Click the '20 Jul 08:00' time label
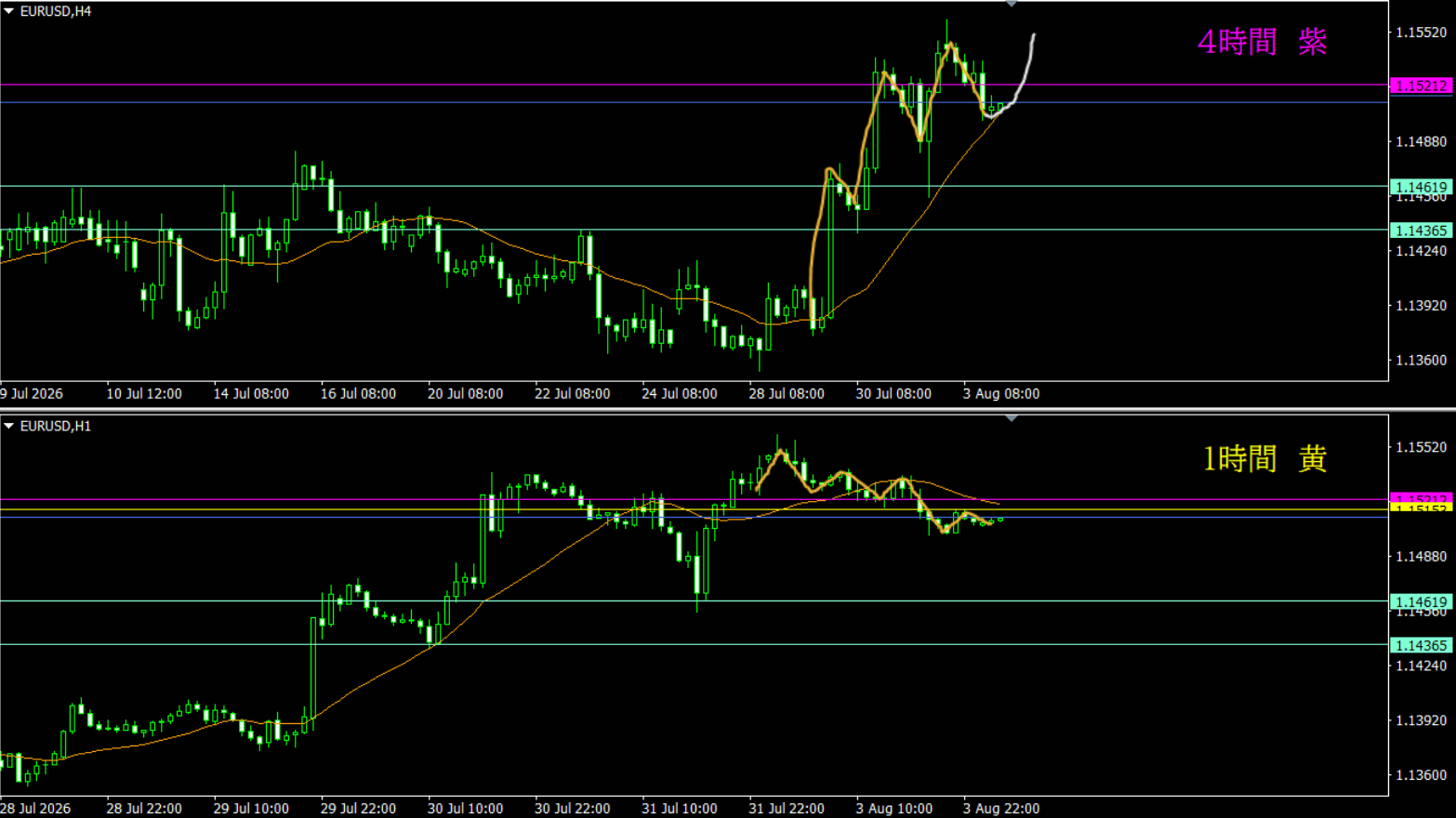Screen dimensions: 1456x818 (465, 394)
